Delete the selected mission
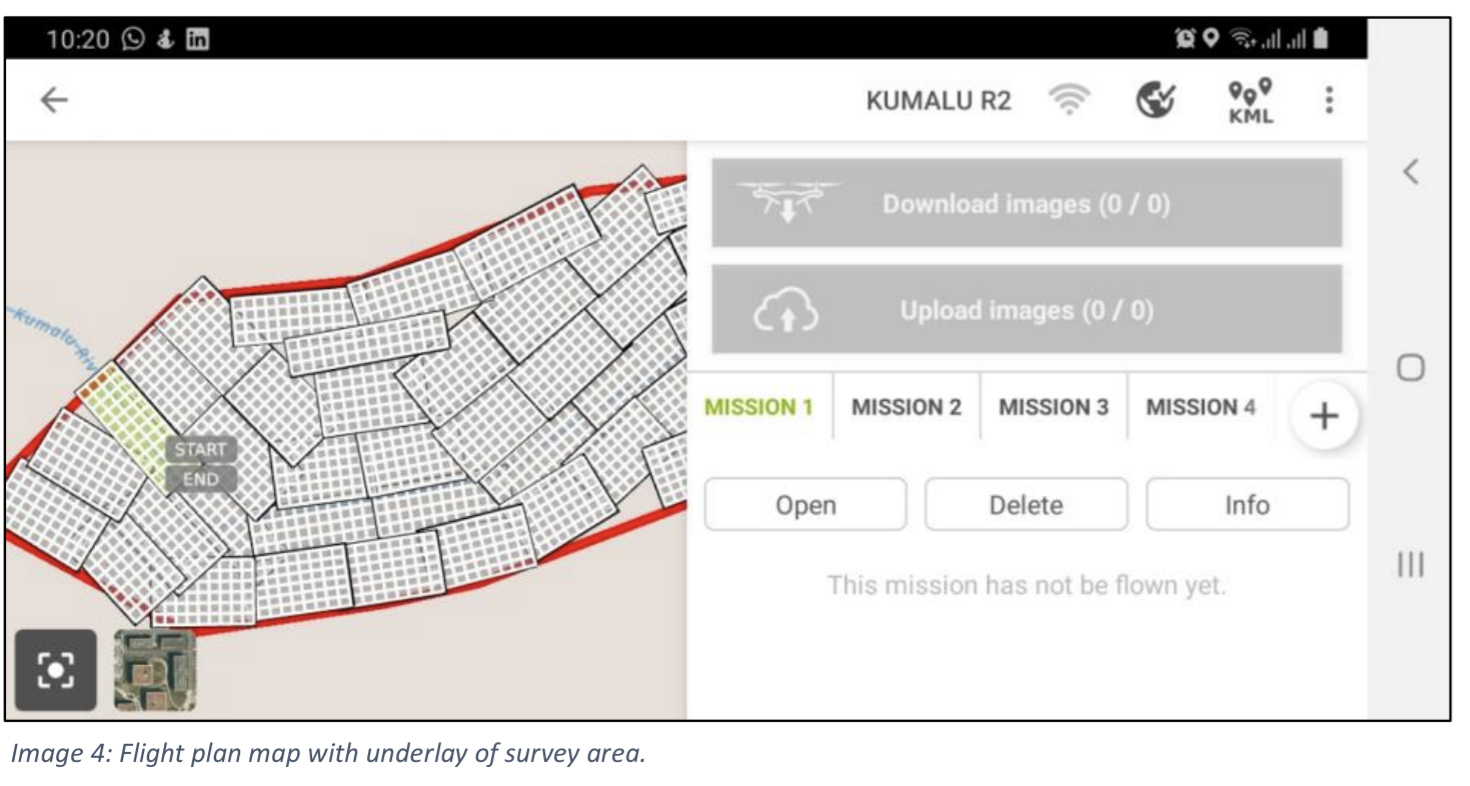The image size is (1470, 786). (1025, 505)
